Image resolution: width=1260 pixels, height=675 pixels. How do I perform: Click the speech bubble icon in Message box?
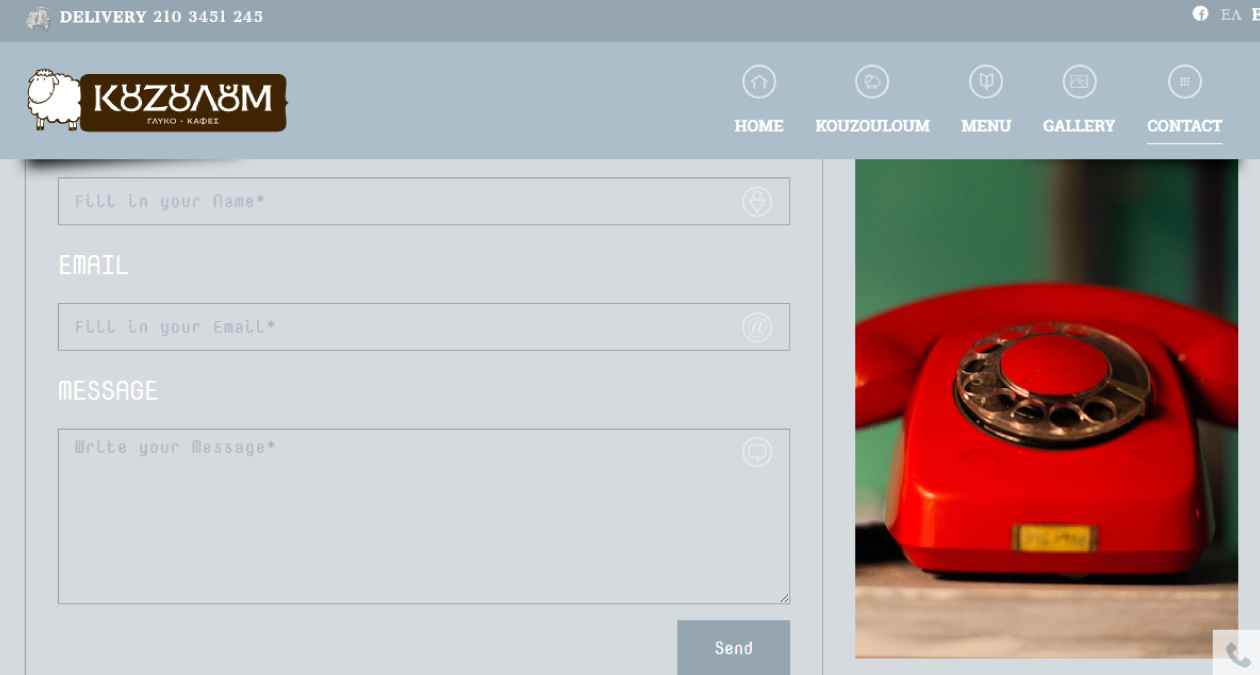pyautogui.click(x=757, y=452)
